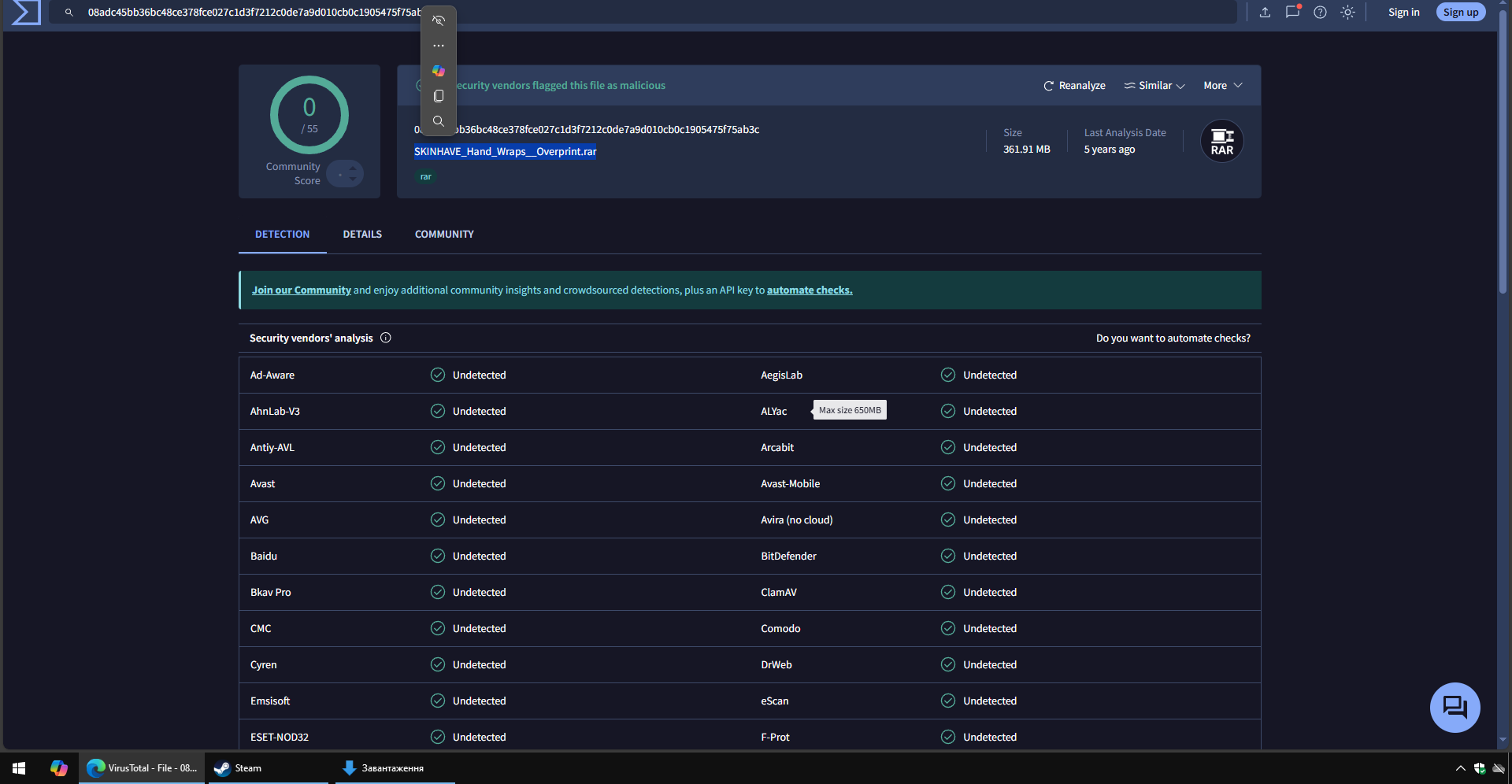Click the Undetected check icon for ClamAV

[948, 592]
